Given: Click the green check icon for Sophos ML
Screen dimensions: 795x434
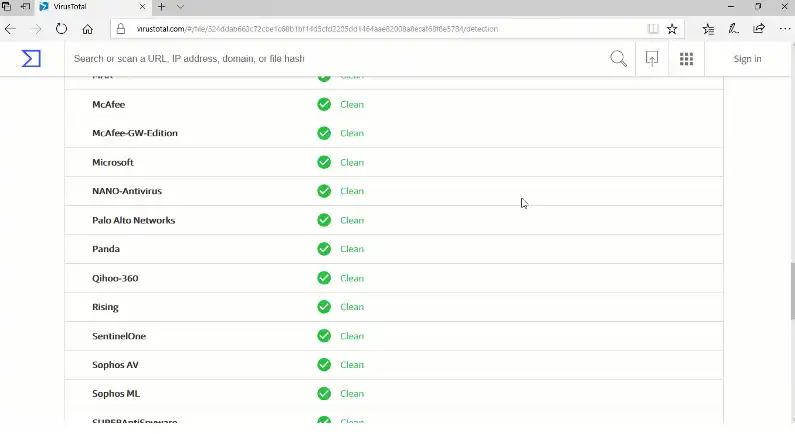Looking at the screenshot, I should [324, 393].
